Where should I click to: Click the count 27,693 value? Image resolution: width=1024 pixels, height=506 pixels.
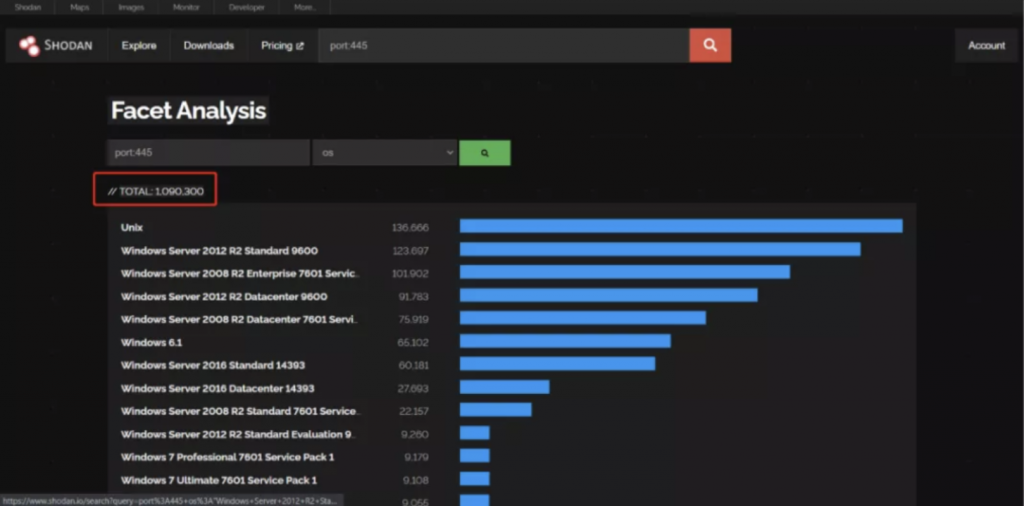click(413, 388)
